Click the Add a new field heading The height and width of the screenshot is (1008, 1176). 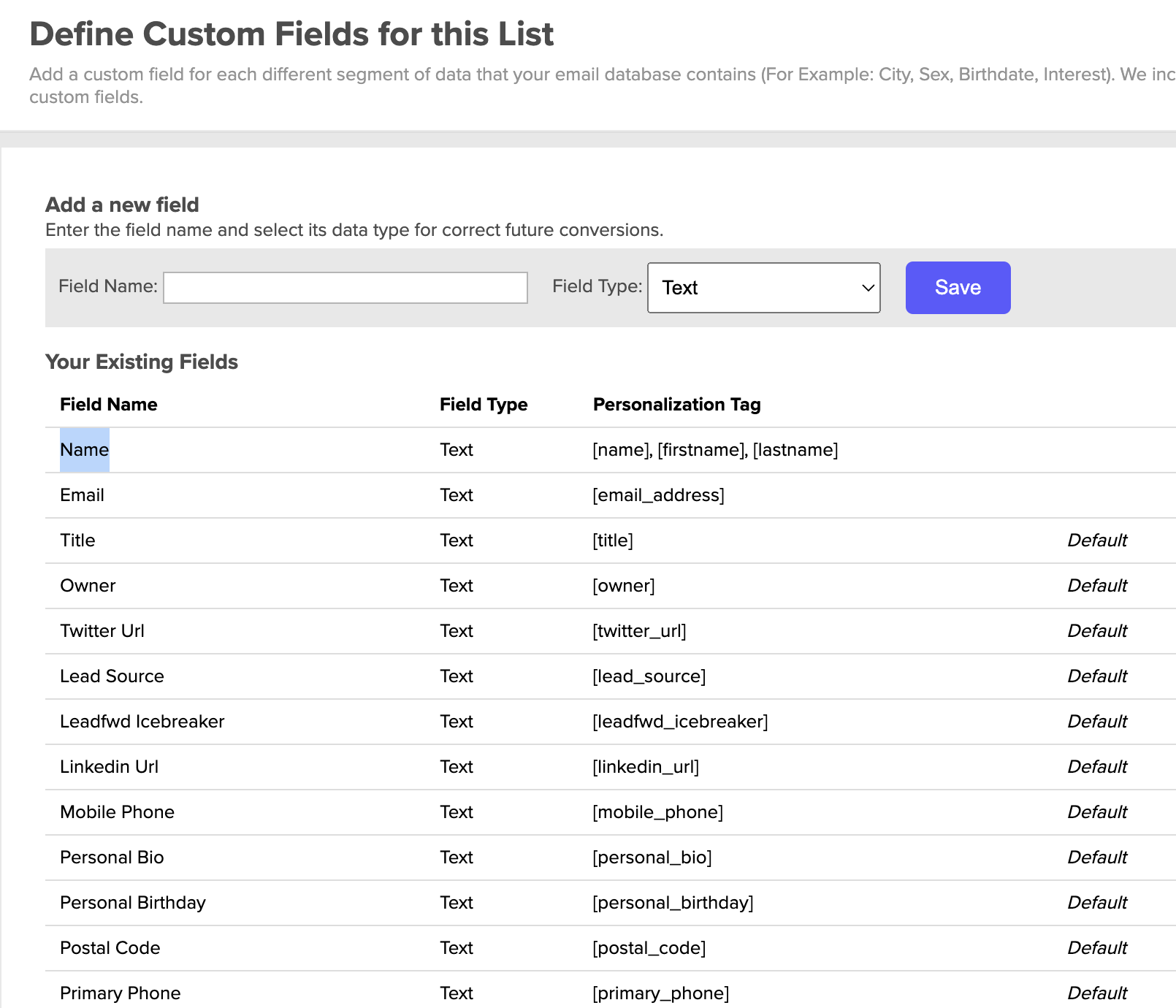pyautogui.click(x=122, y=205)
